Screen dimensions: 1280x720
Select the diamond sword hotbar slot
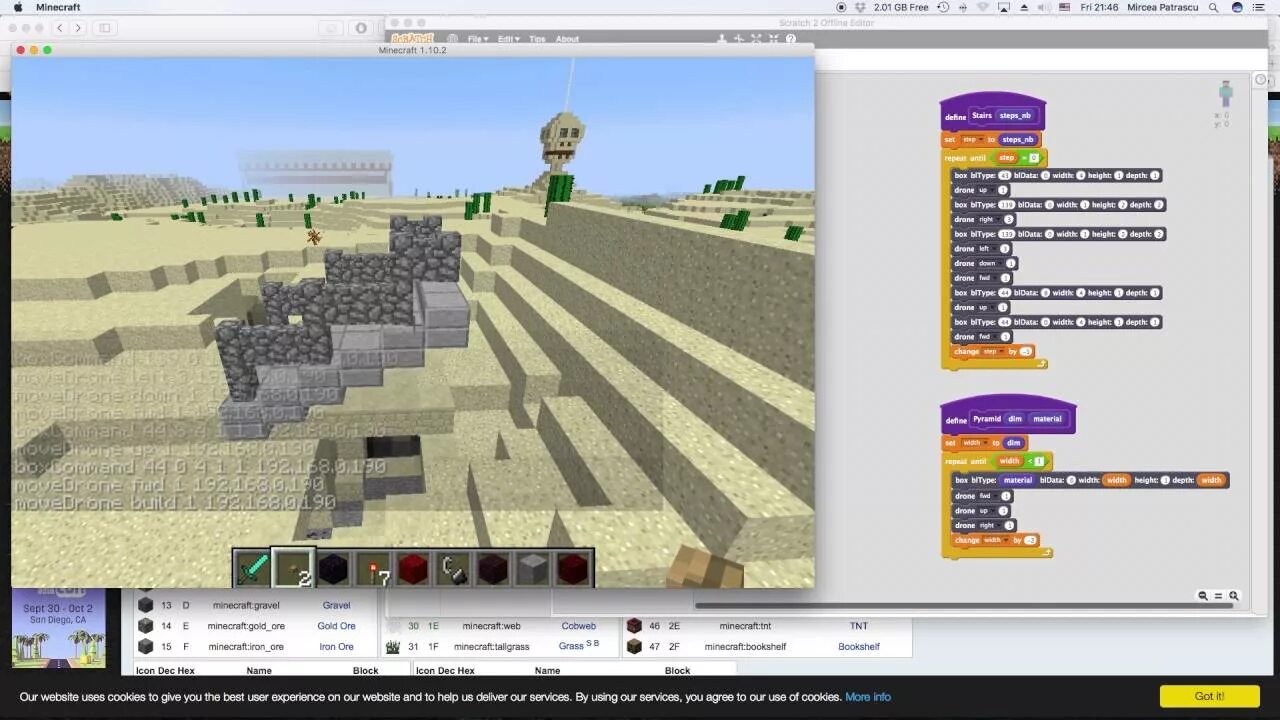253,569
